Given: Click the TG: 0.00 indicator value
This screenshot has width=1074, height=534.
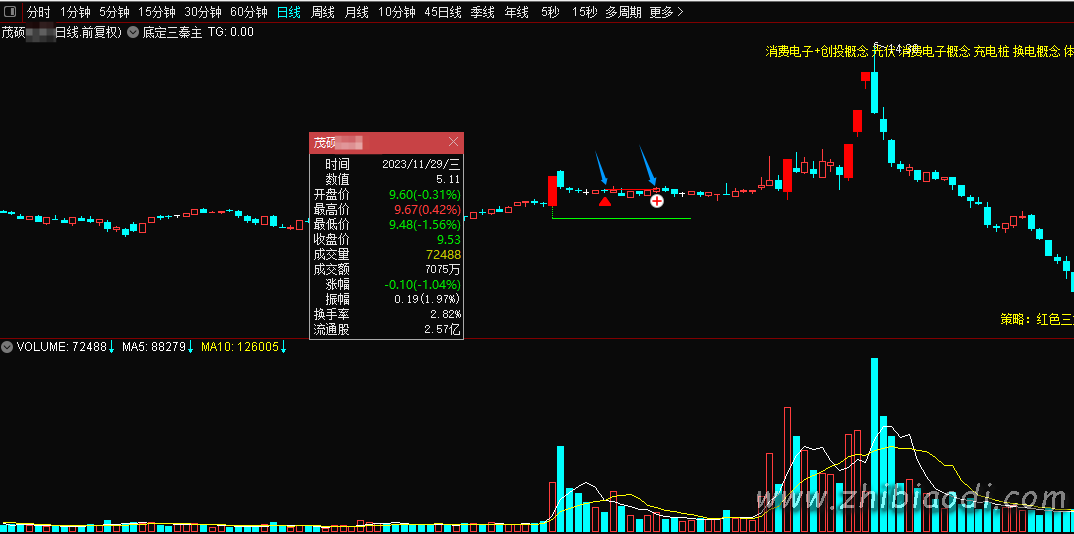Looking at the screenshot, I should click(230, 31).
